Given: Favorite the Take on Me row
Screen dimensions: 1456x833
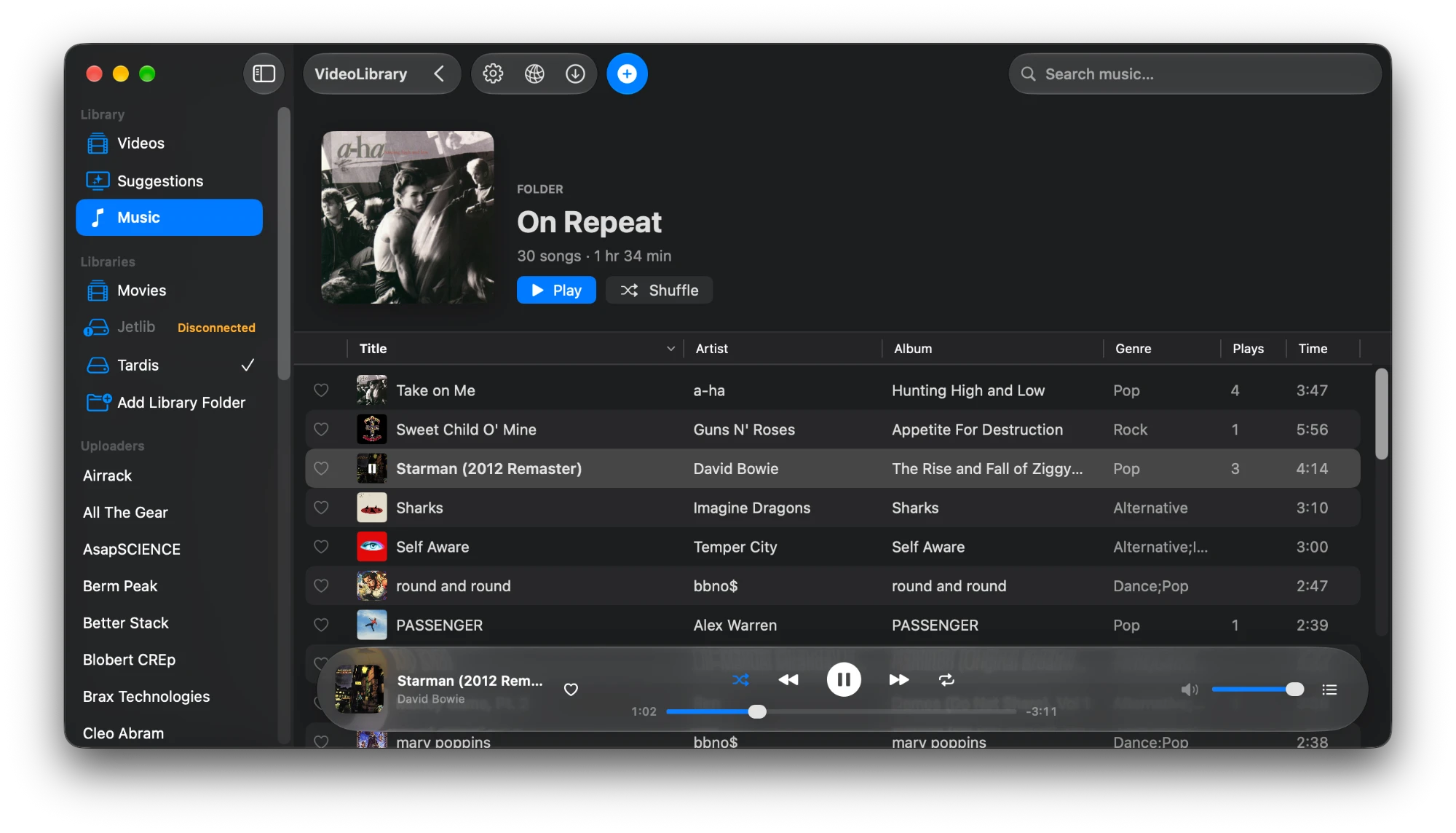Looking at the screenshot, I should (x=321, y=390).
